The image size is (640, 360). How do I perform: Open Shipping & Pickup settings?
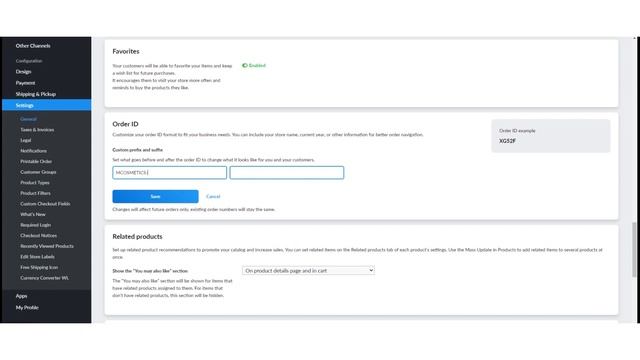click(36, 94)
